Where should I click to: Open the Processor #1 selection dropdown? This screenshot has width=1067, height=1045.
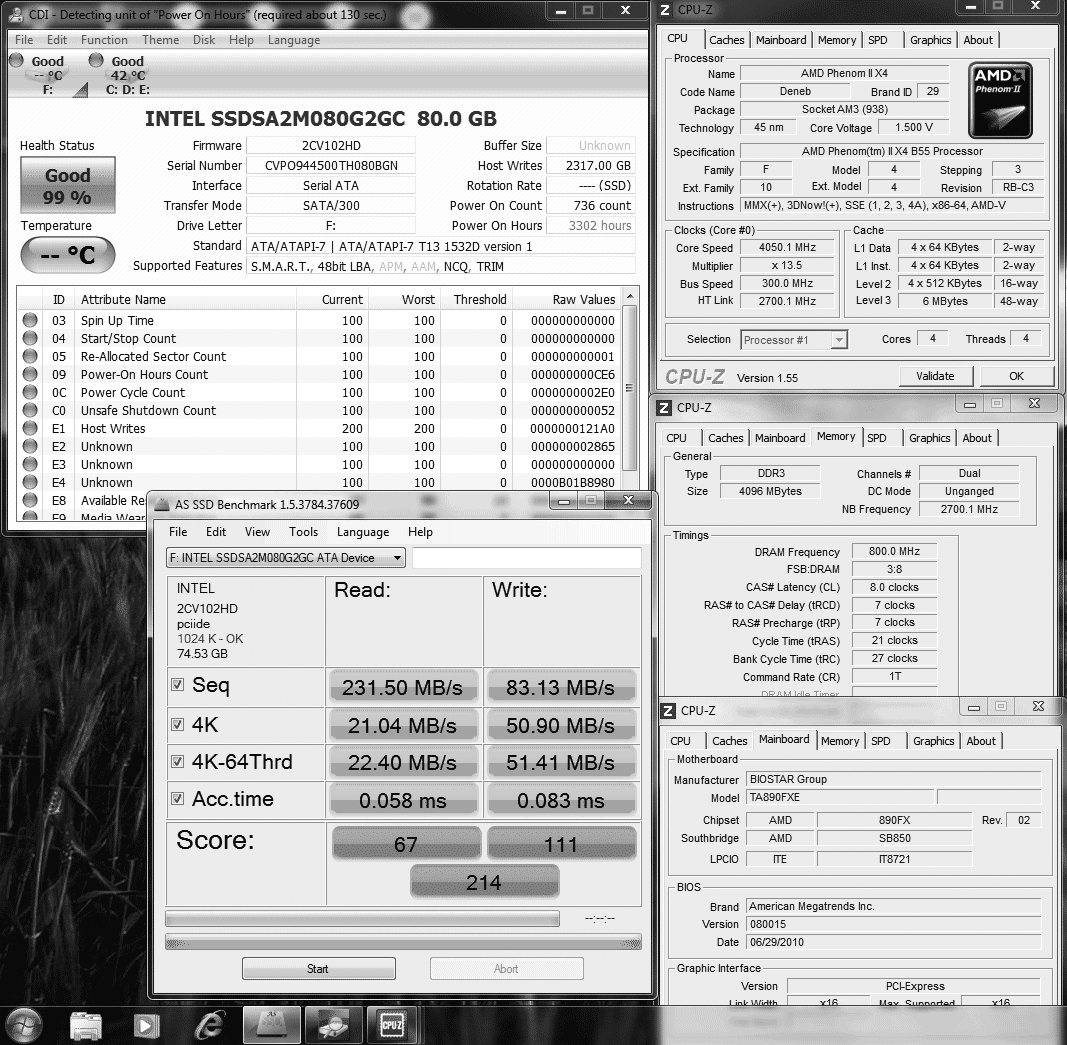click(794, 339)
